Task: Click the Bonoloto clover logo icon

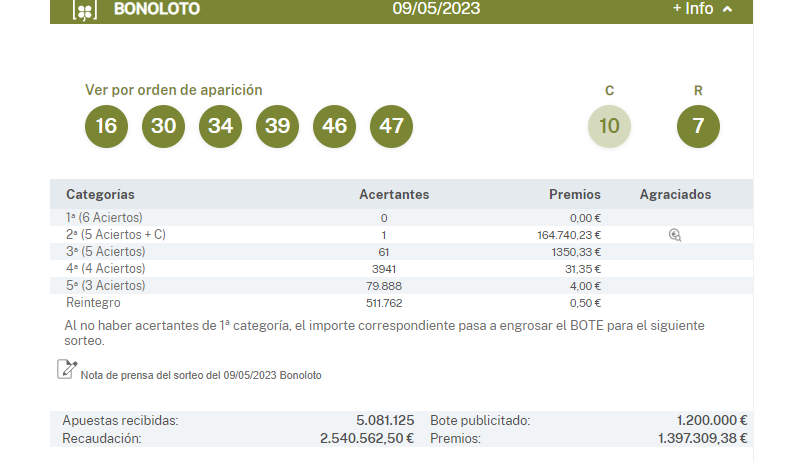Action: coord(85,10)
